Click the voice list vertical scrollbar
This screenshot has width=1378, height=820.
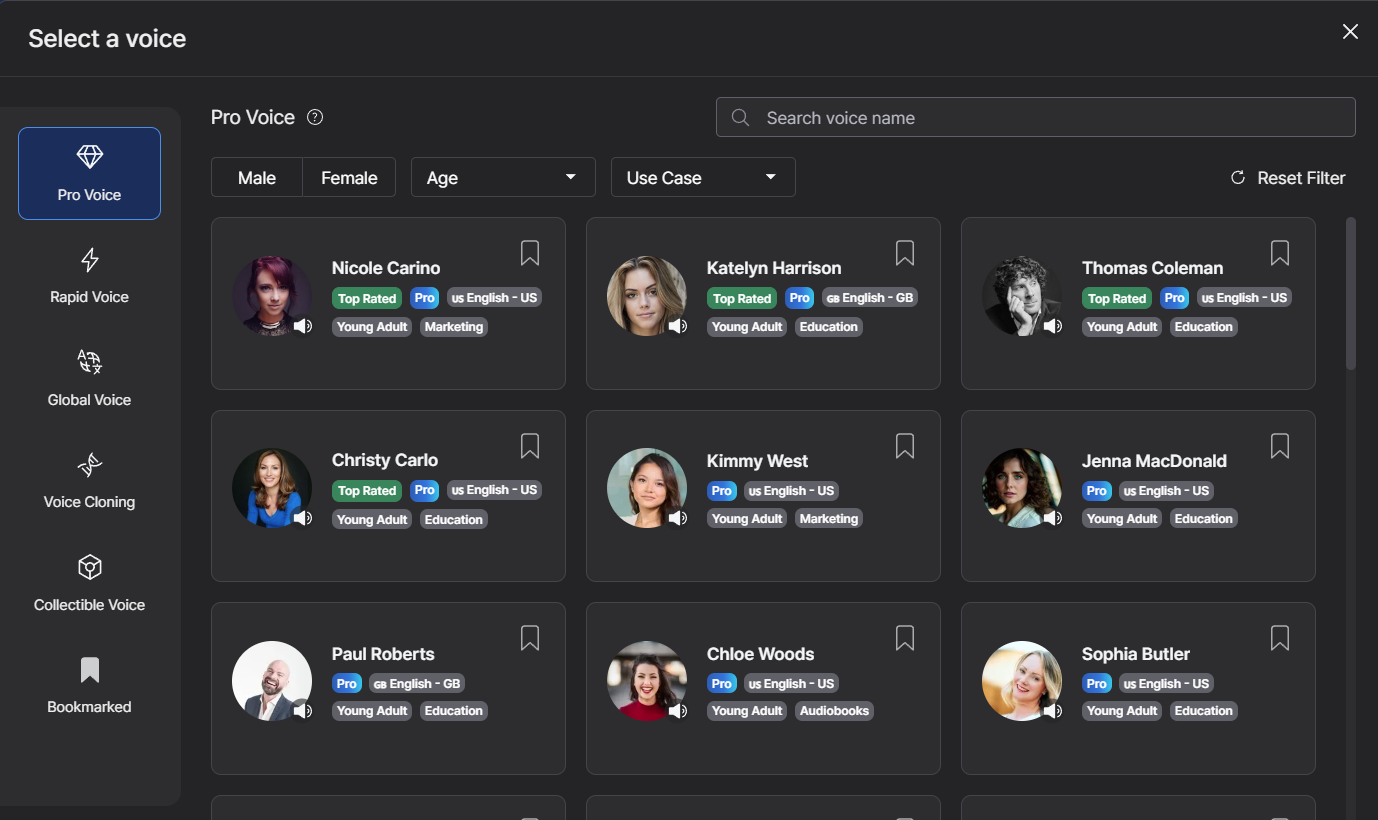[x=1351, y=294]
